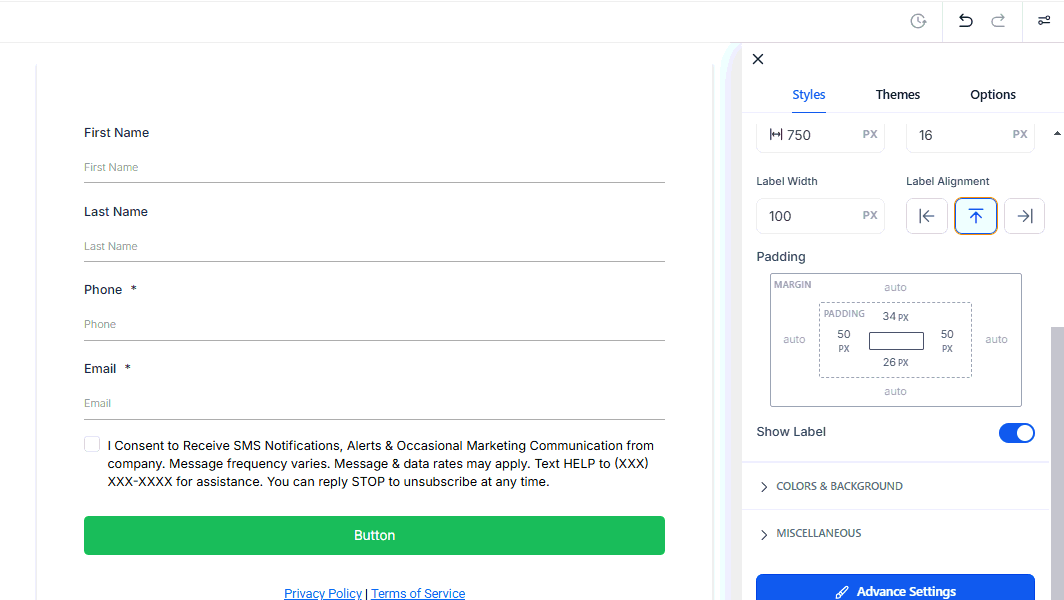1064x600 pixels.
Task: Switch to the Themes tab
Action: click(897, 95)
